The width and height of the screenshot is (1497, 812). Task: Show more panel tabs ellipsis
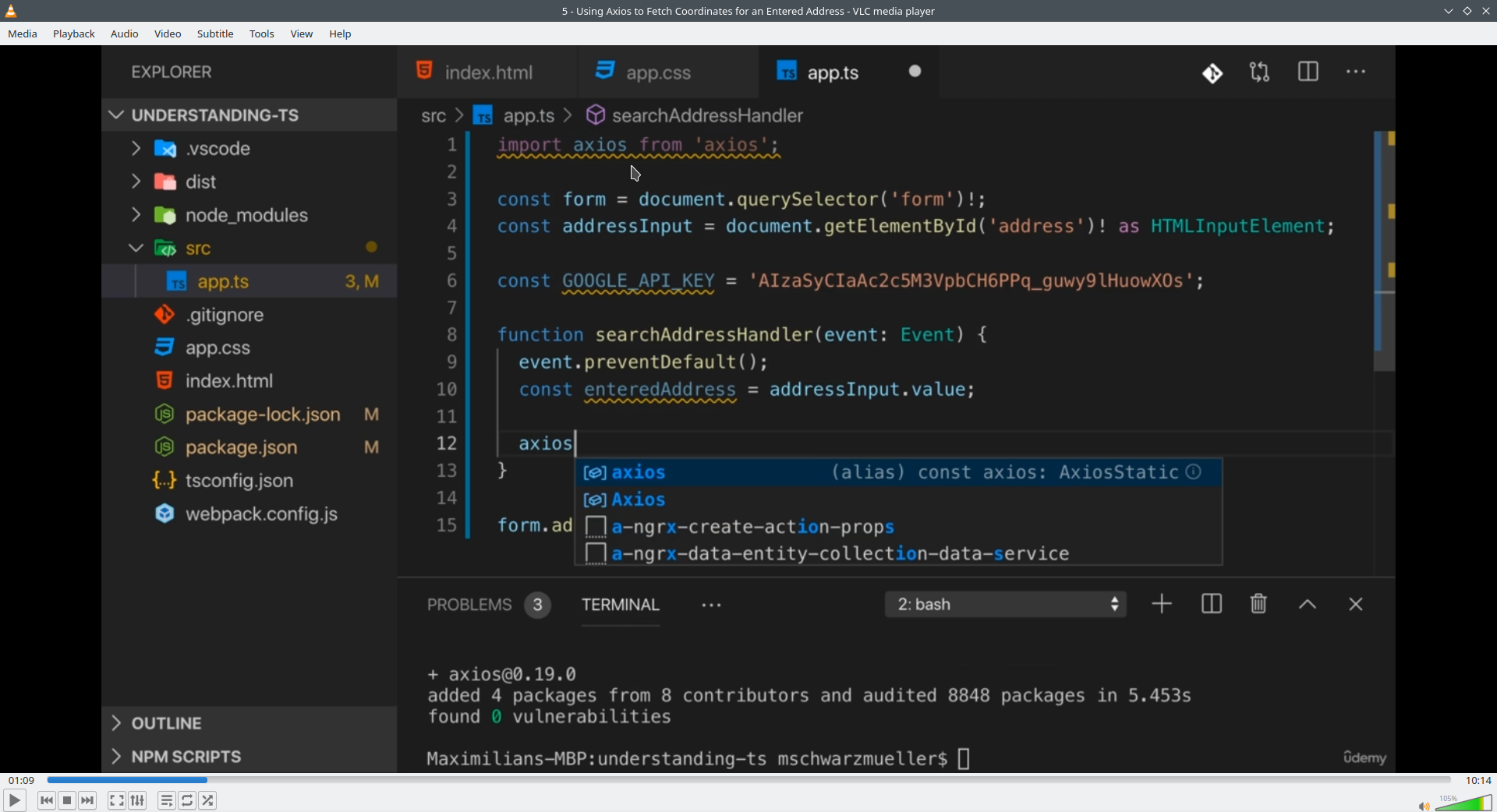pos(711,605)
